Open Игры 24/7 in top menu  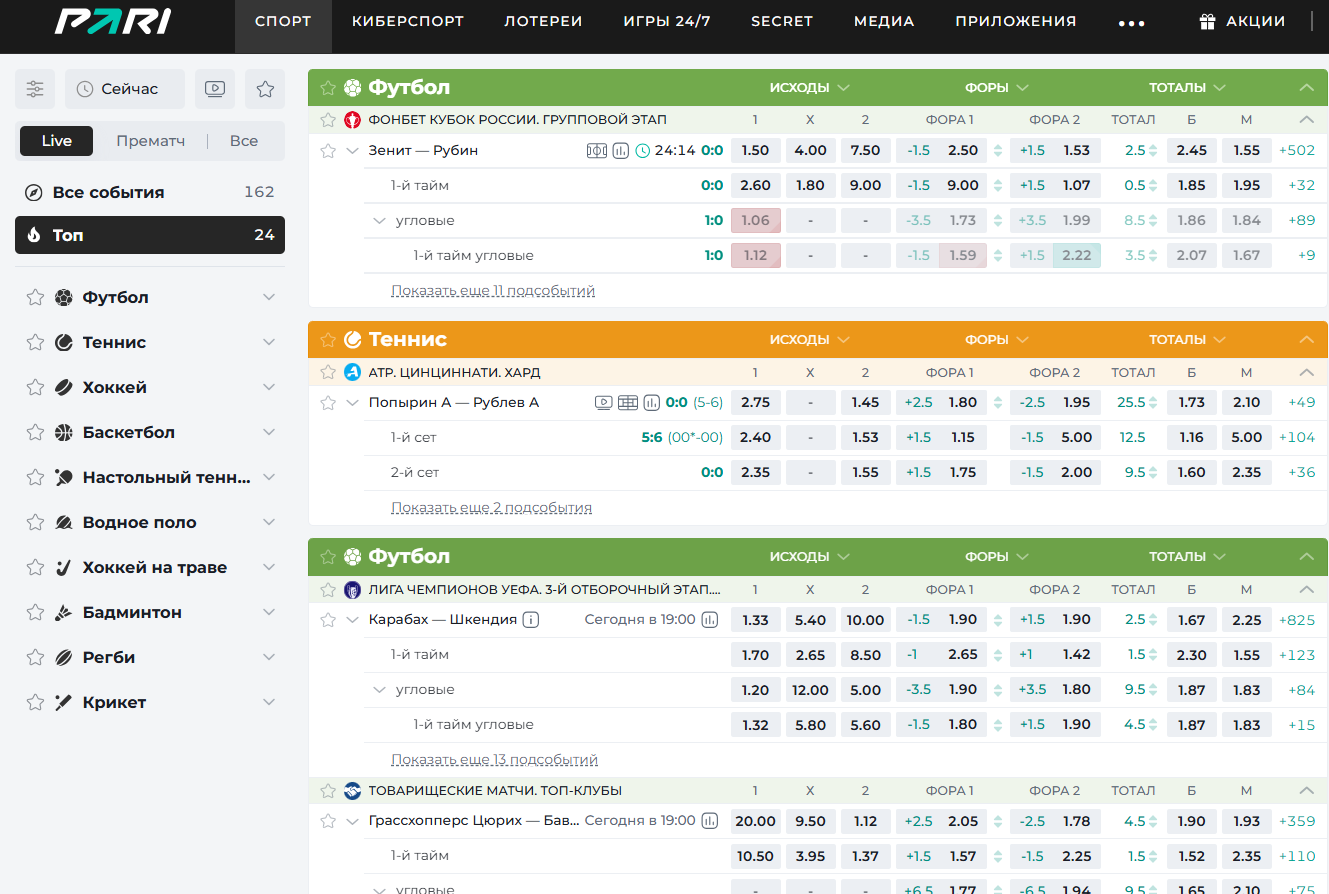(667, 21)
